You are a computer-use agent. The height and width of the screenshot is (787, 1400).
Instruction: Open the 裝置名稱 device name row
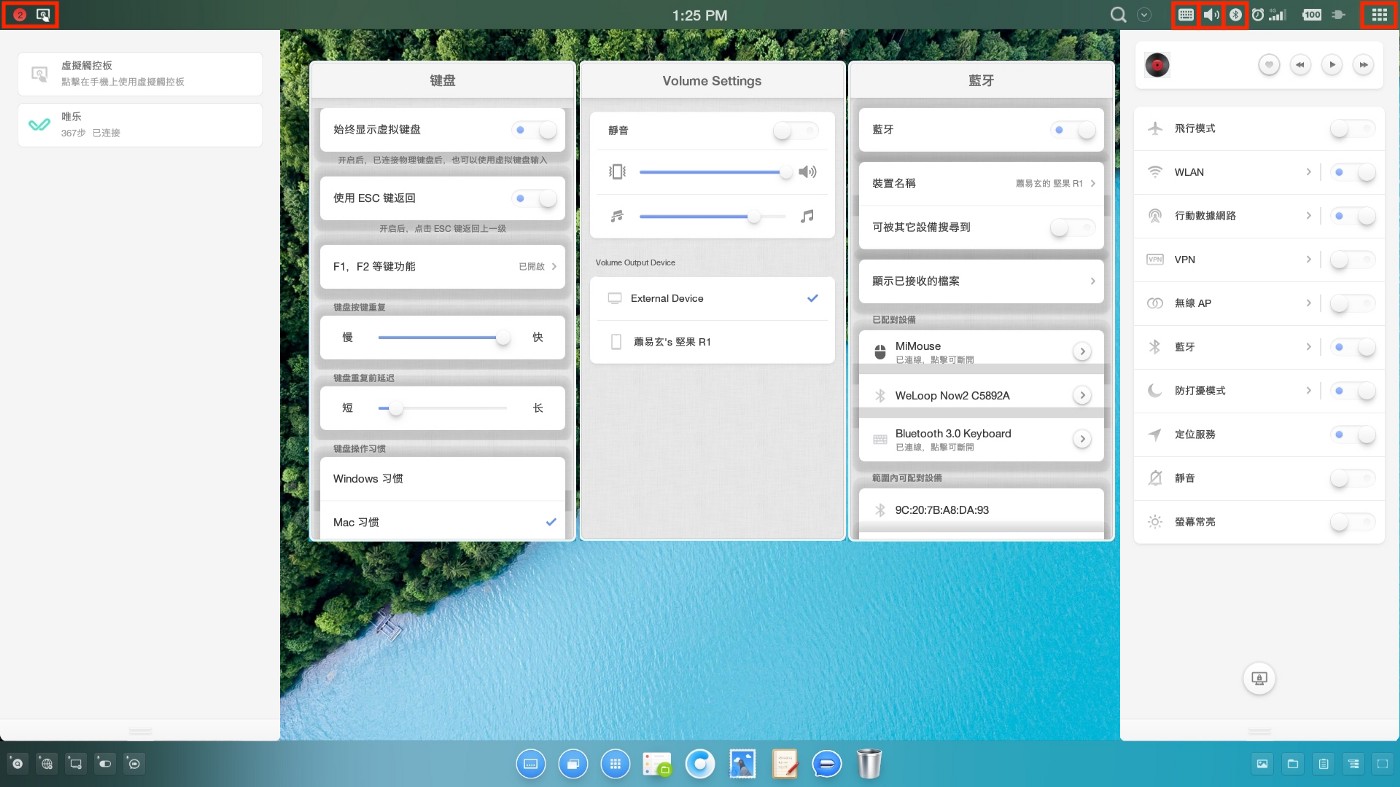pyautogui.click(x=980, y=184)
